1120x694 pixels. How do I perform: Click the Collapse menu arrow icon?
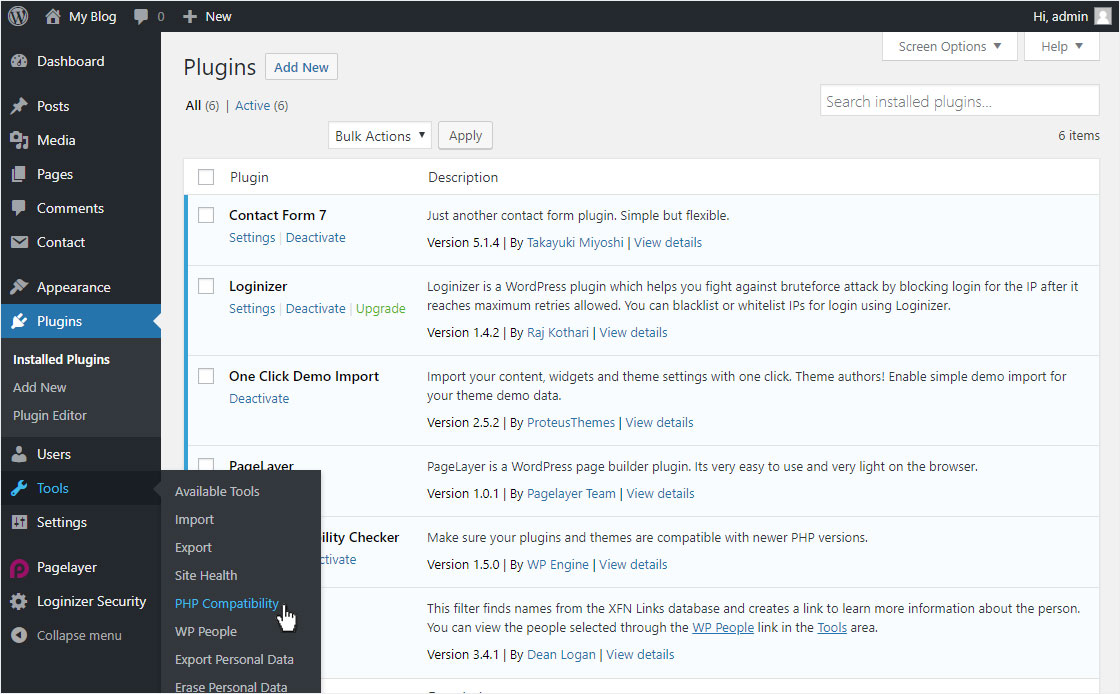click(x=19, y=635)
